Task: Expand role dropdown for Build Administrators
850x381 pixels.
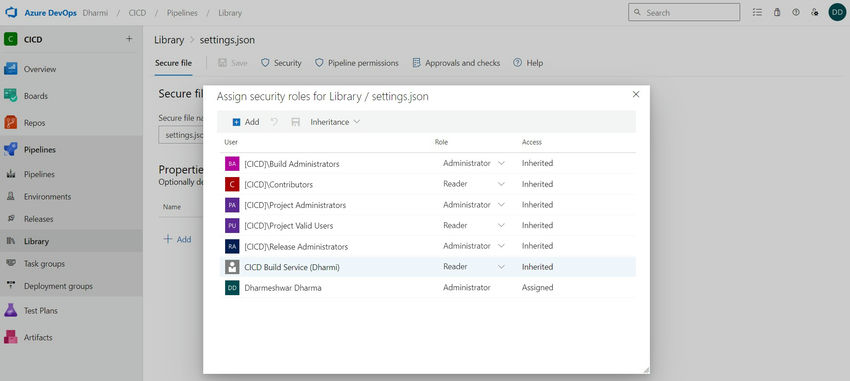Action: pos(474,163)
